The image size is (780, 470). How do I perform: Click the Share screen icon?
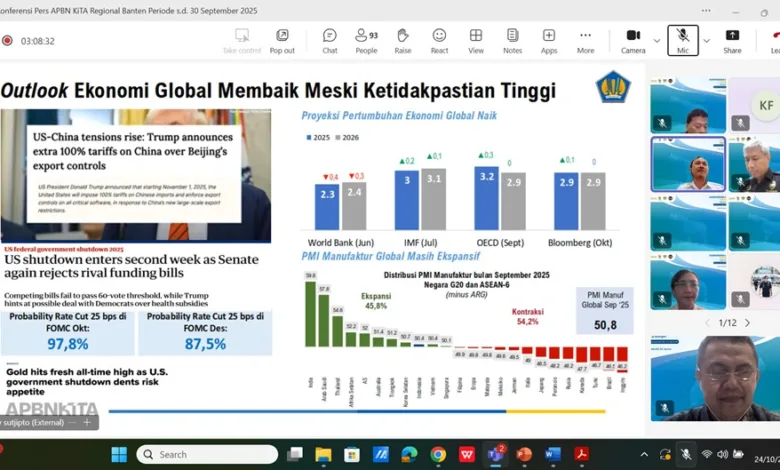coord(732,40)
